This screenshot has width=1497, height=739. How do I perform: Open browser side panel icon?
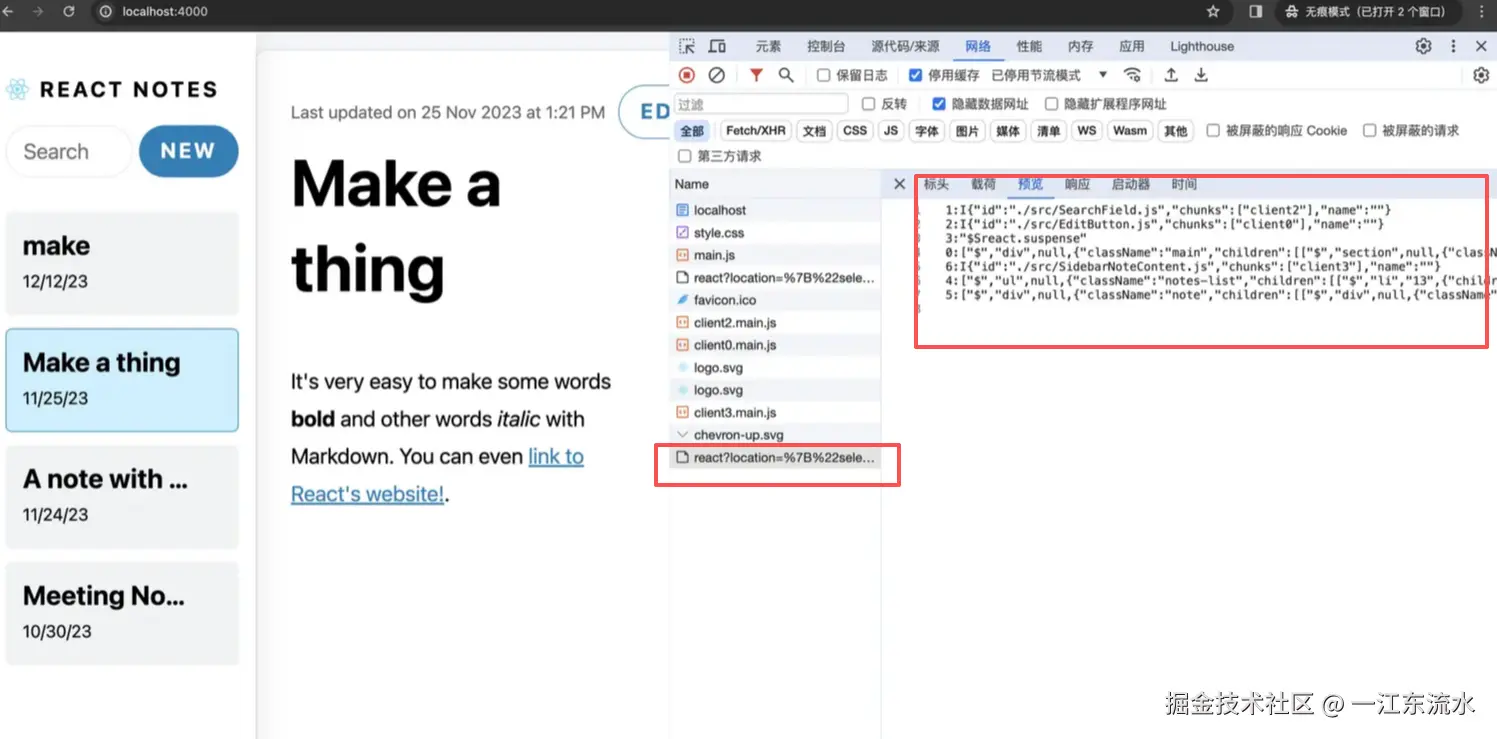pos(1256,12)
